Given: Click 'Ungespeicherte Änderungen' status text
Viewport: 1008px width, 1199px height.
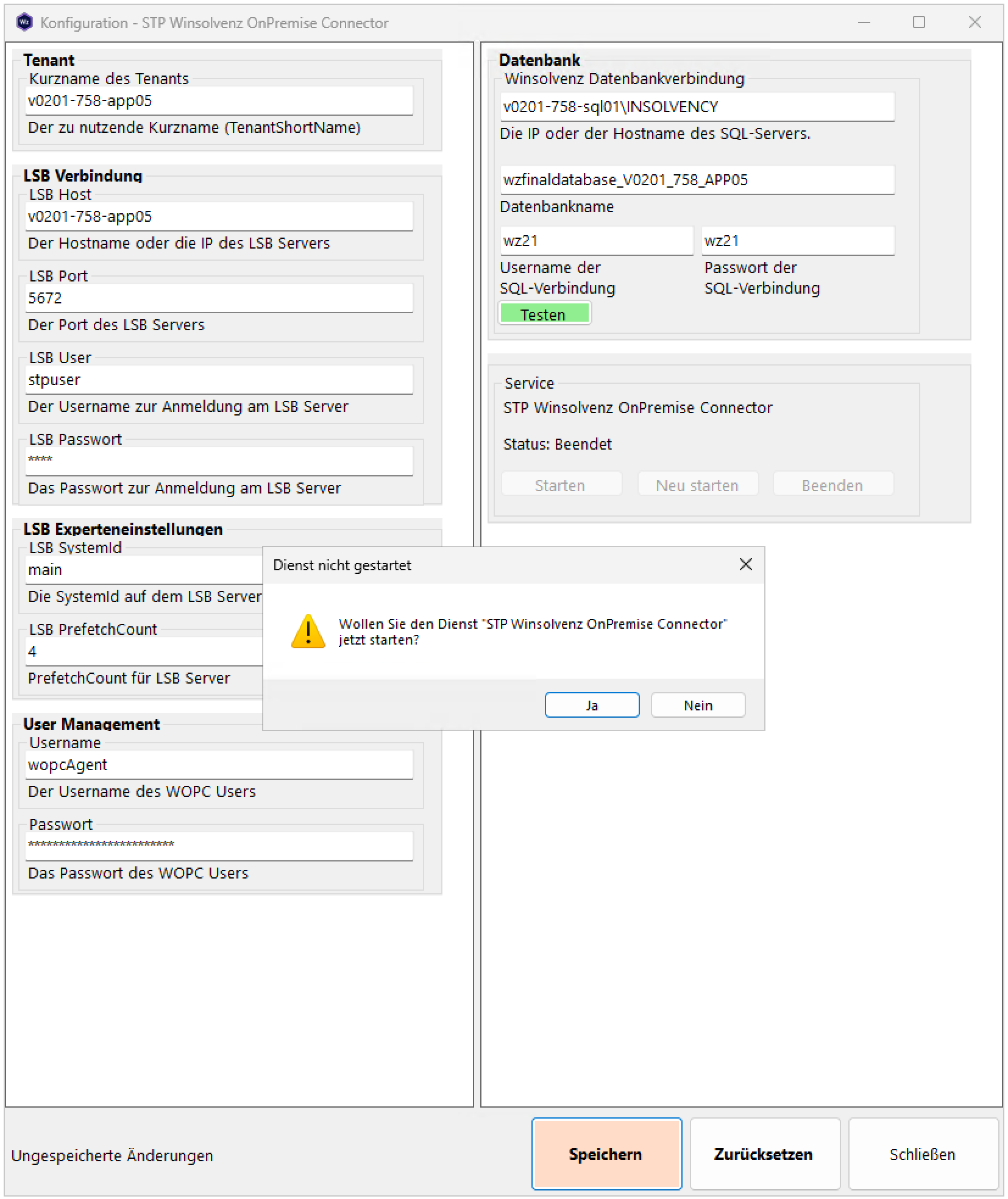Looking at the screenshot, I should 112,1156.
